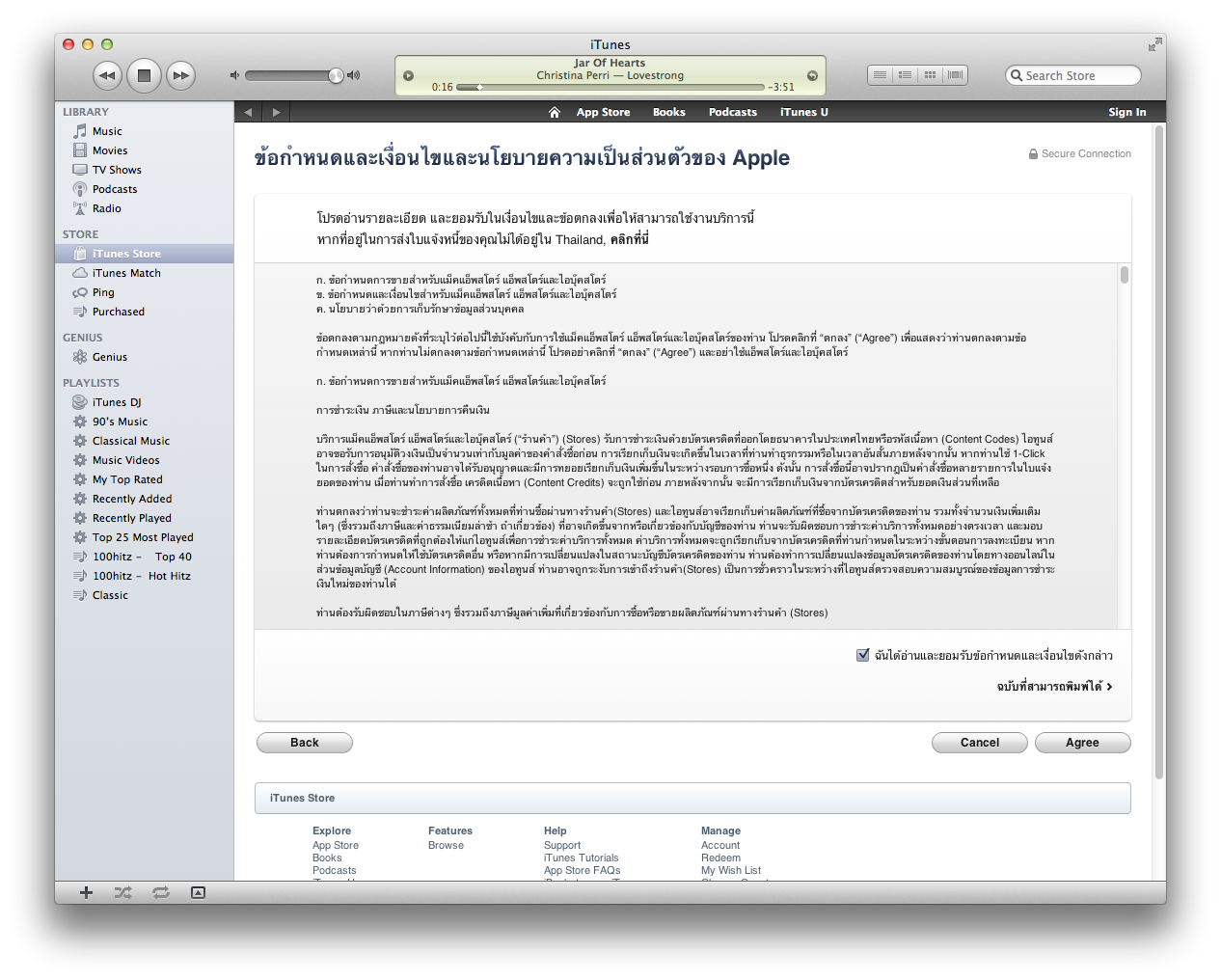
Task: Click Sign In
Action: coord(1127,112)
